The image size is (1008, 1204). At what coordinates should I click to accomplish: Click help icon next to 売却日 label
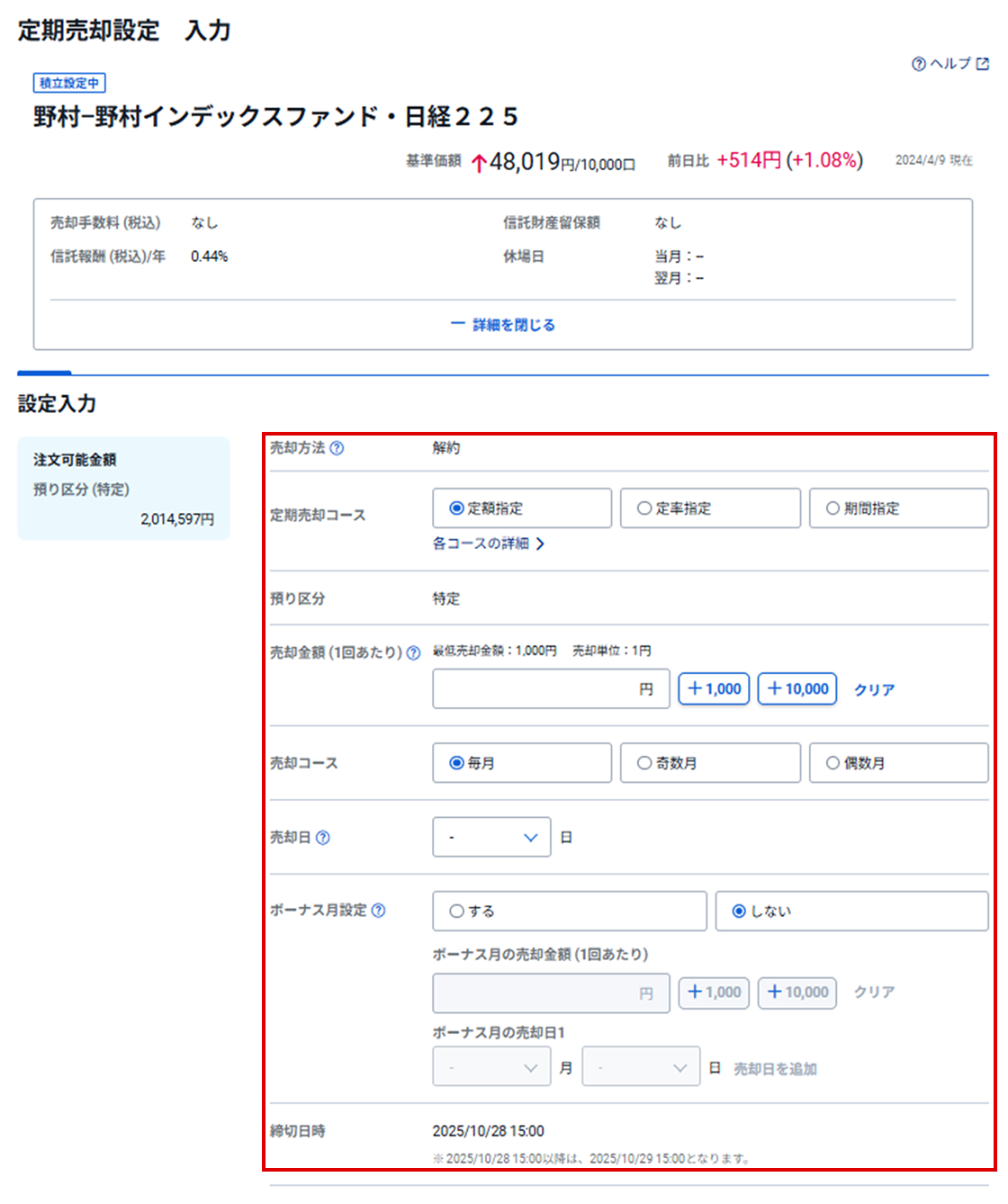click(x=323, y=838)
